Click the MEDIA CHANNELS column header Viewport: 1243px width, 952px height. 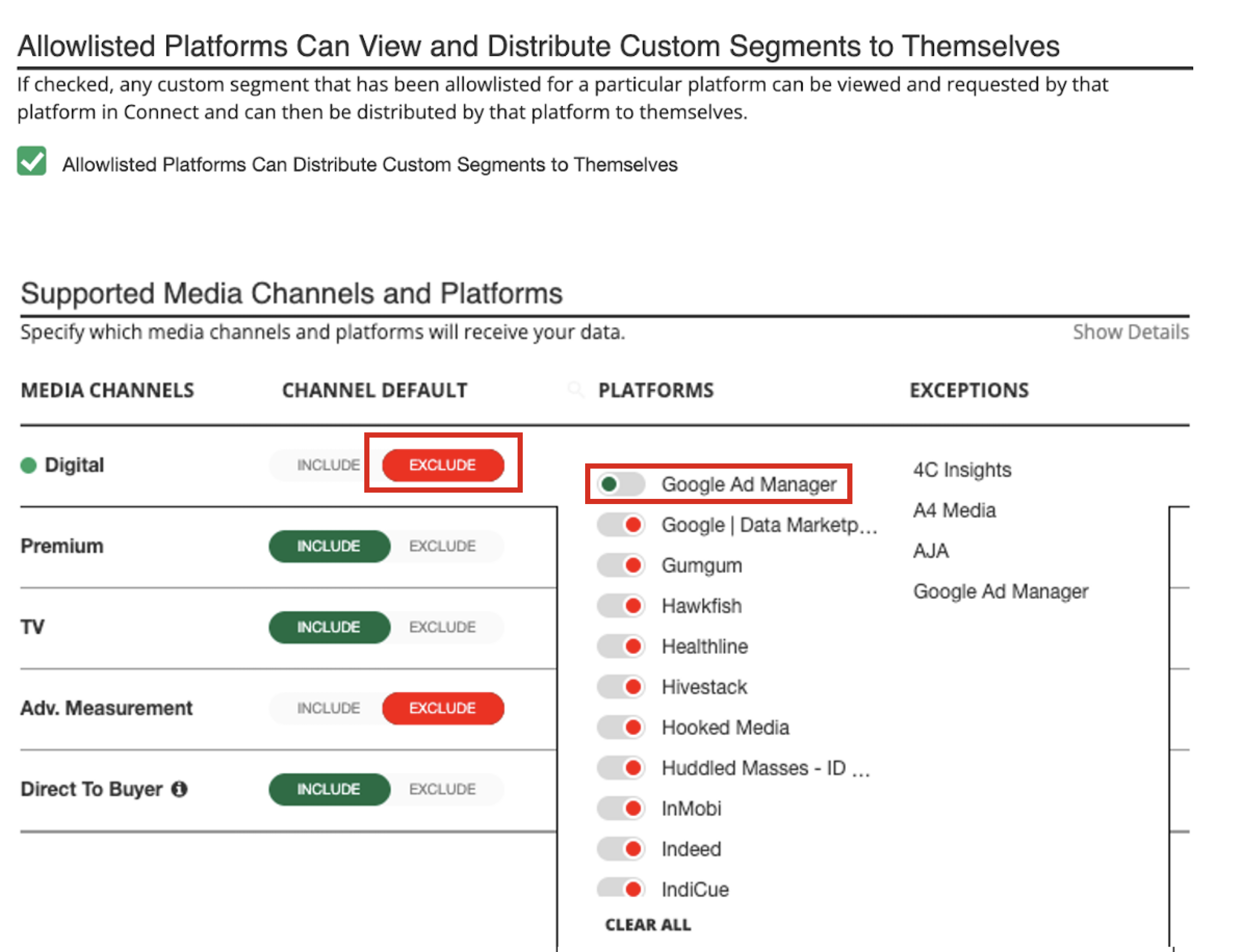[x=107, y=390]
